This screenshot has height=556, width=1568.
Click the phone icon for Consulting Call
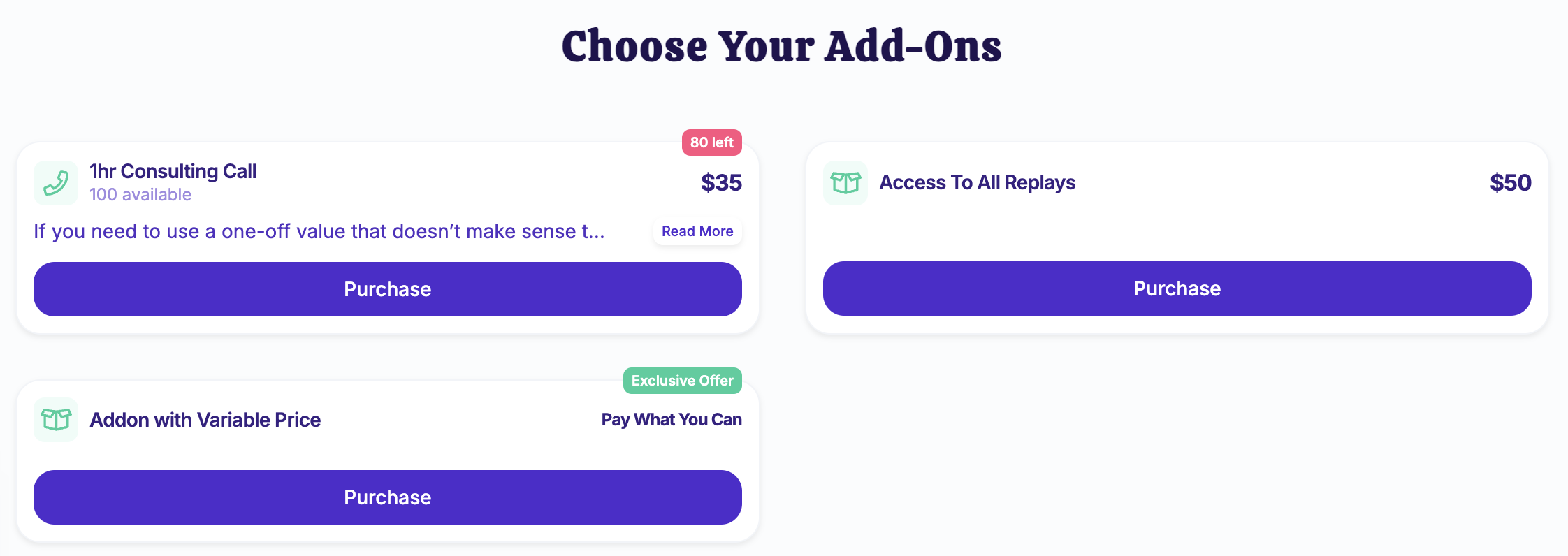(56, 183)
